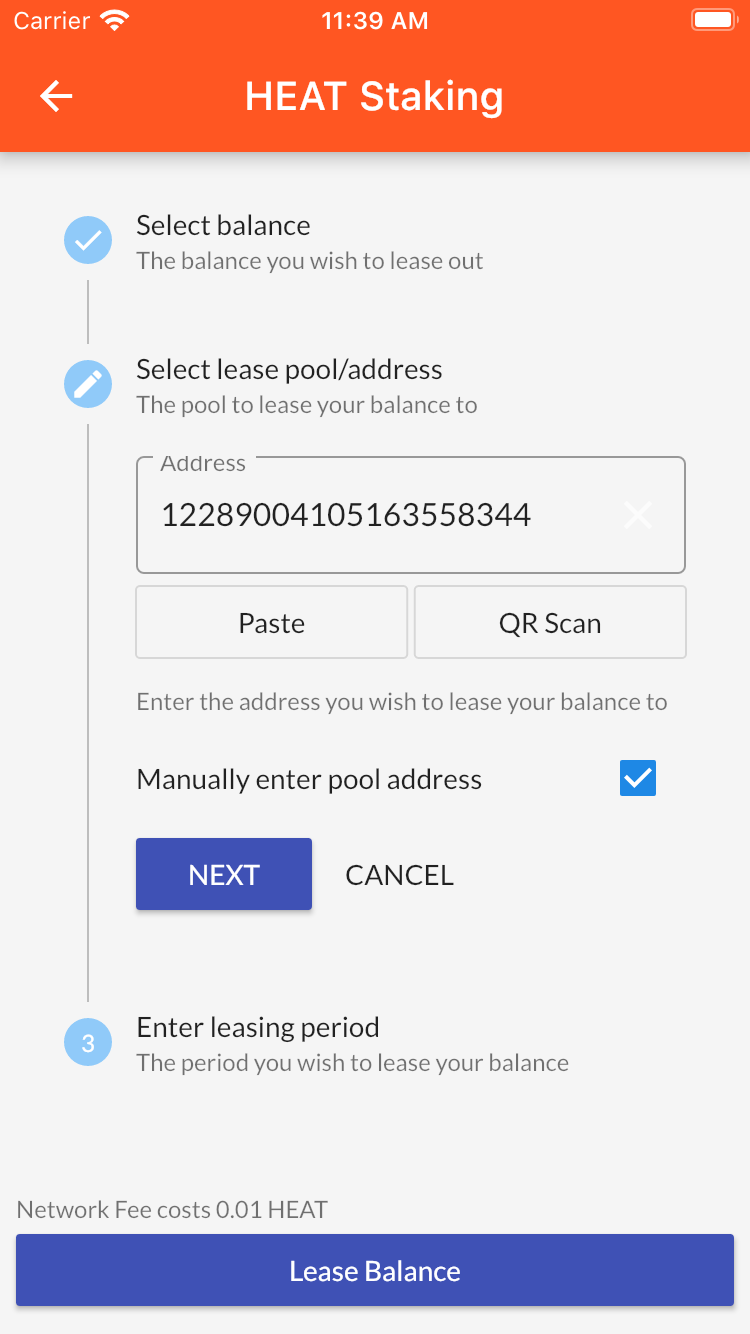
Task: Tap the Wi-Fi status icon
Action: [x=117, y=21]
